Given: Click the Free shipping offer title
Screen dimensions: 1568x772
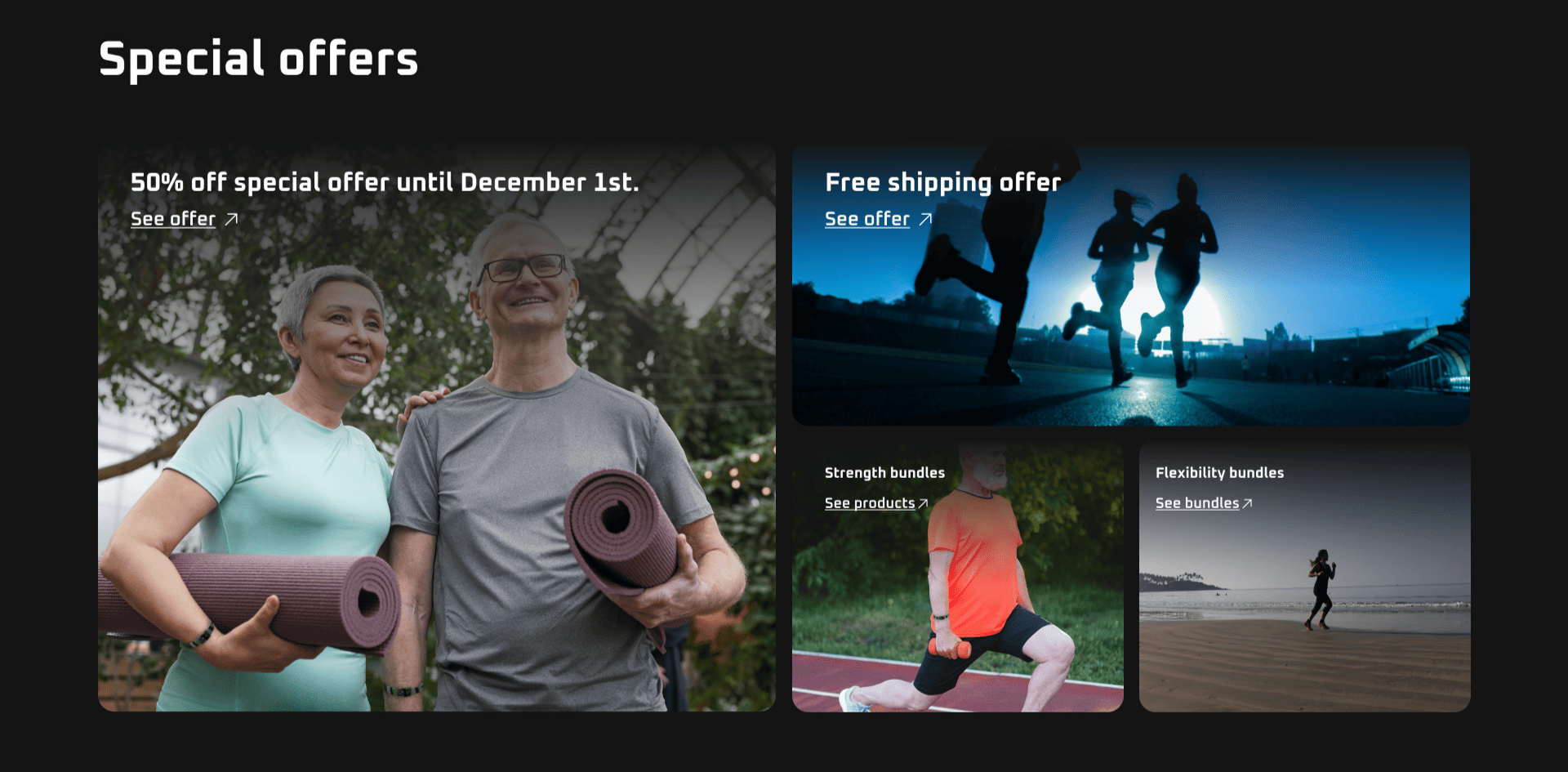Looking at the screenshot, I should tap(943, 182).
